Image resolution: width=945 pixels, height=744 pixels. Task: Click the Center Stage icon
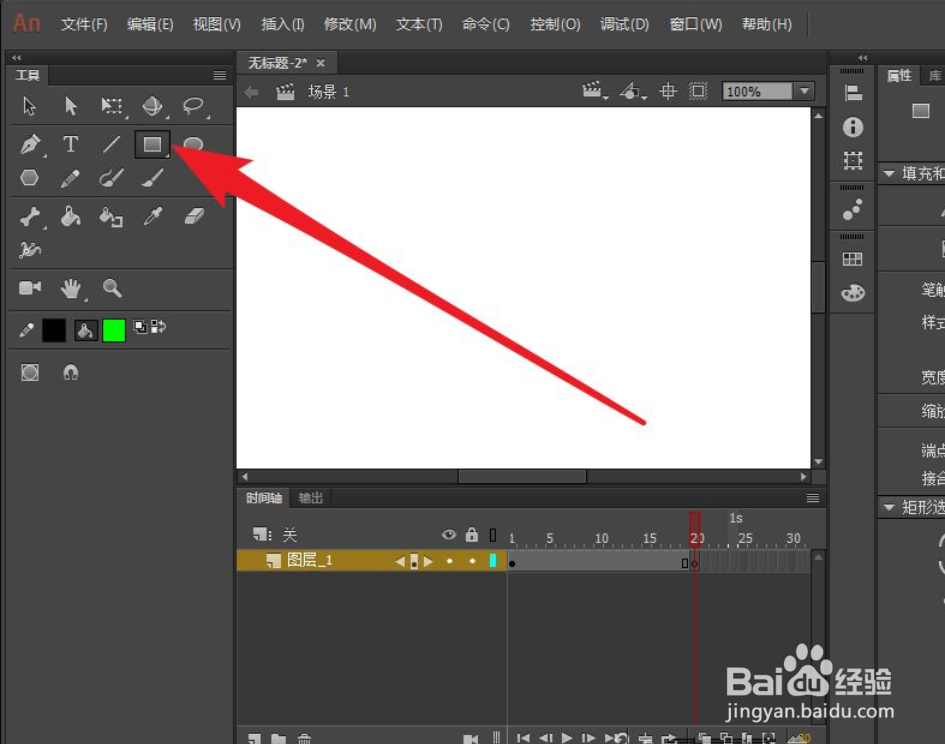(x=668, y=92)
